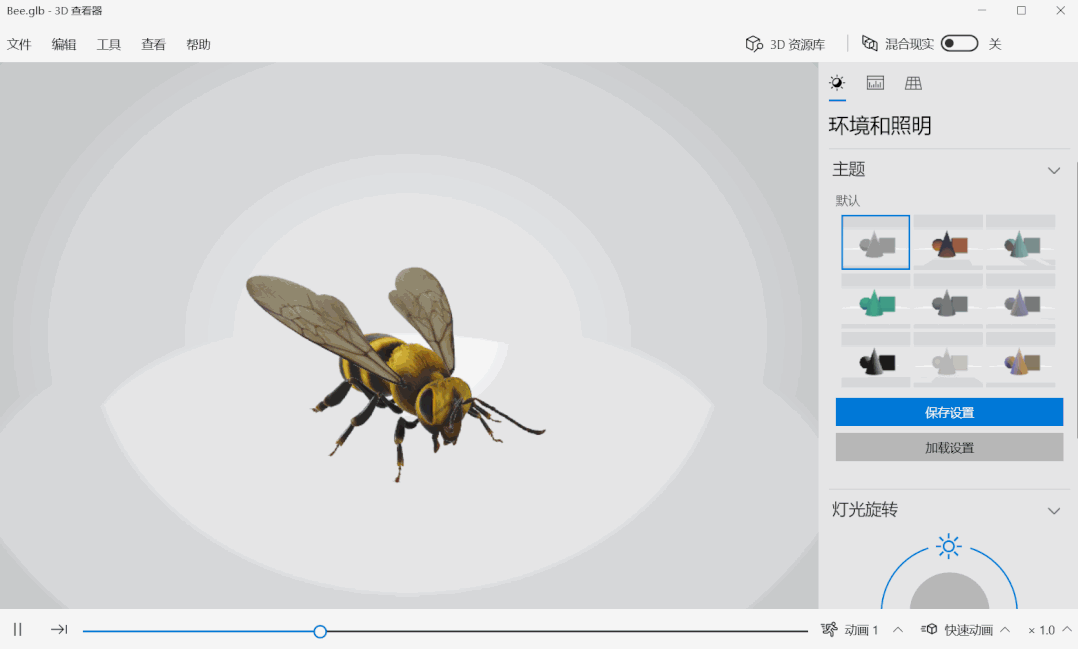
Task: Pause the animation playback
Action: [18, 629]
